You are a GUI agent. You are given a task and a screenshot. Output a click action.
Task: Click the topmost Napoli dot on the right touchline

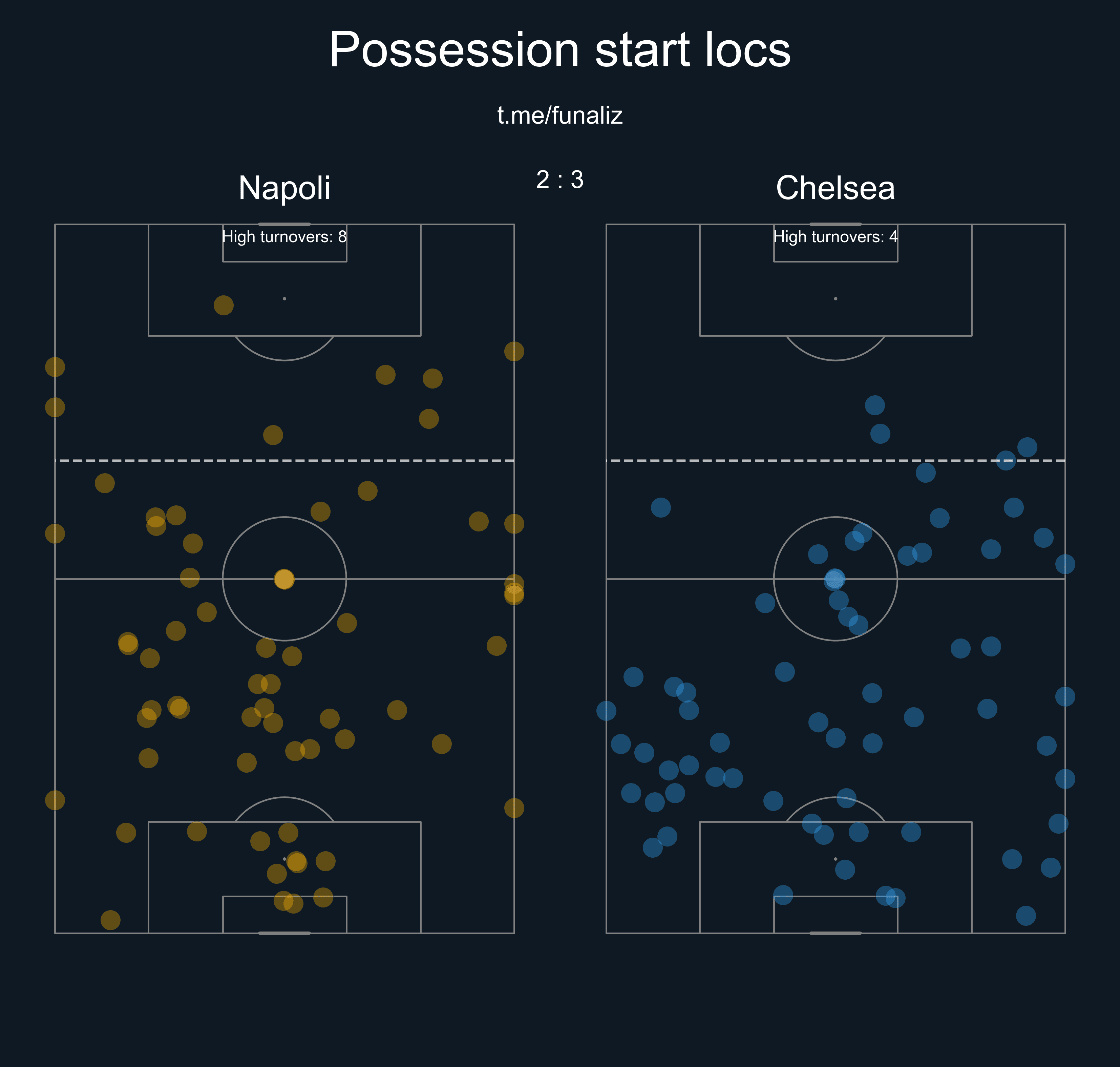point(514,352)
